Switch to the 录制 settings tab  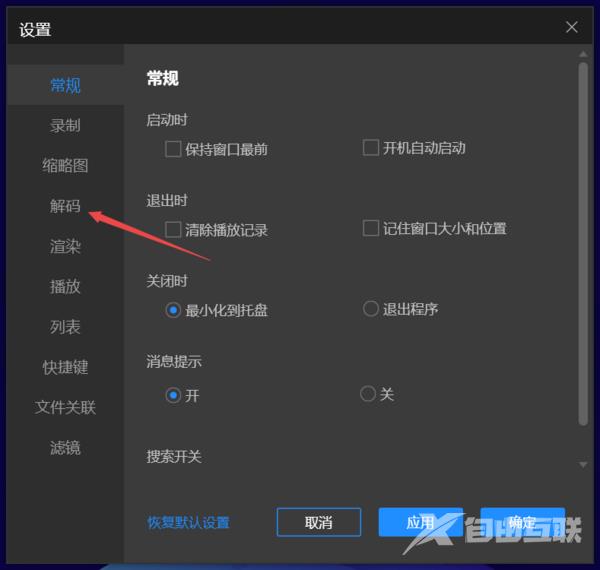(x=65, y=125)
